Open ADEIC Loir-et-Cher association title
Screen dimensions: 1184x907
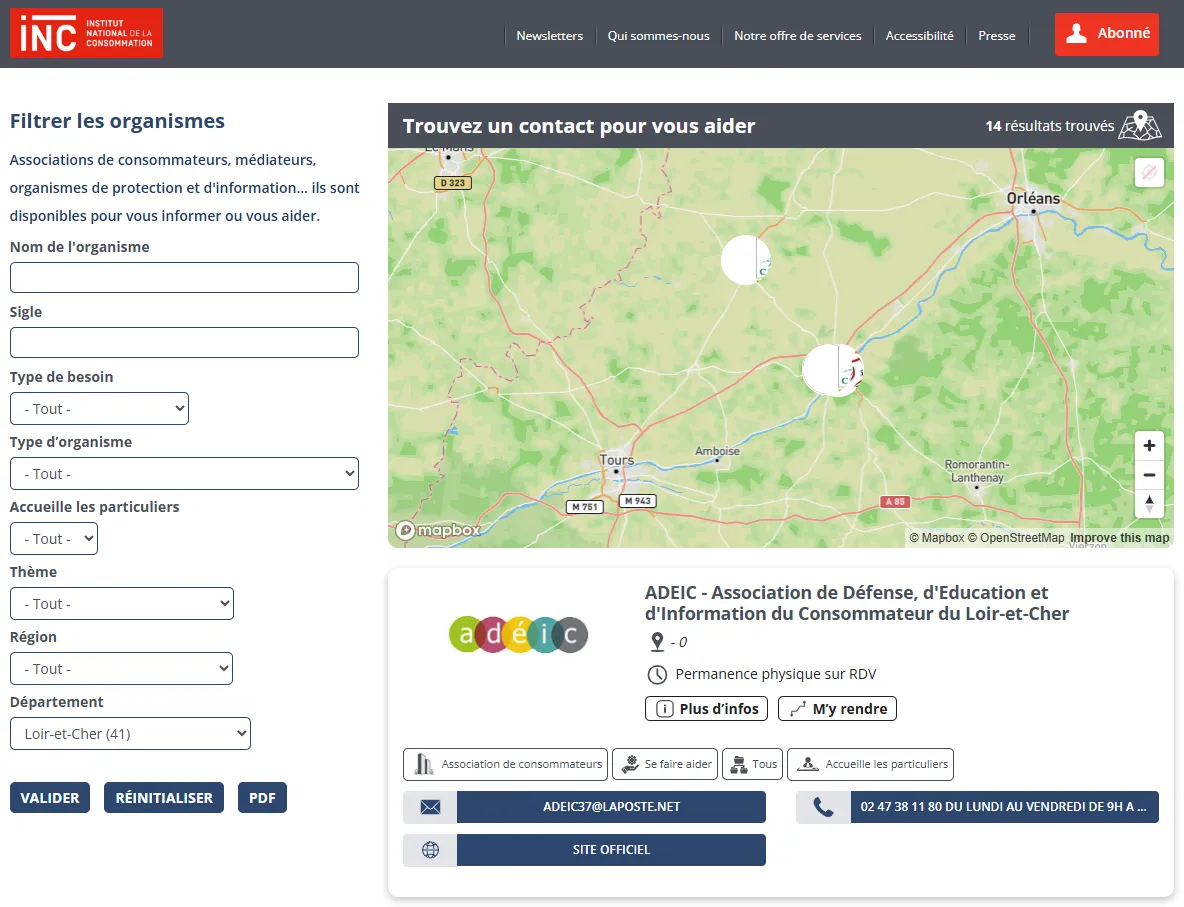pyautogui.click(x=857, y=603)
